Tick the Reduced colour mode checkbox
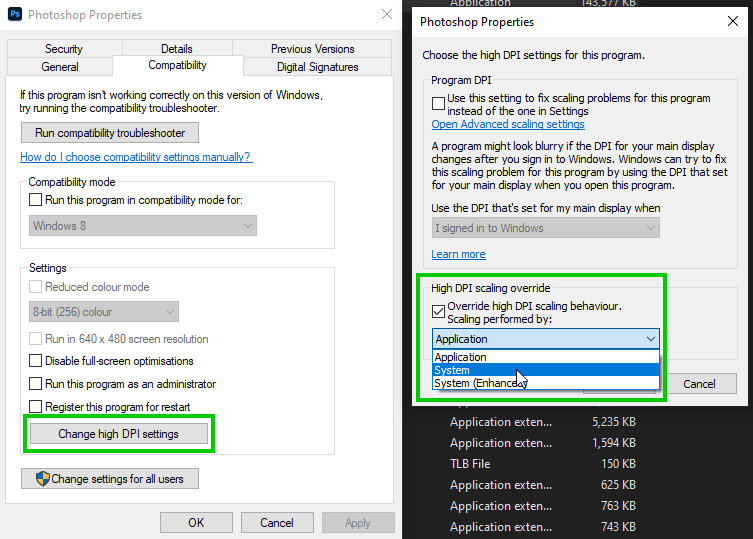The image size is (753, 539). click(x=36, y=287)
